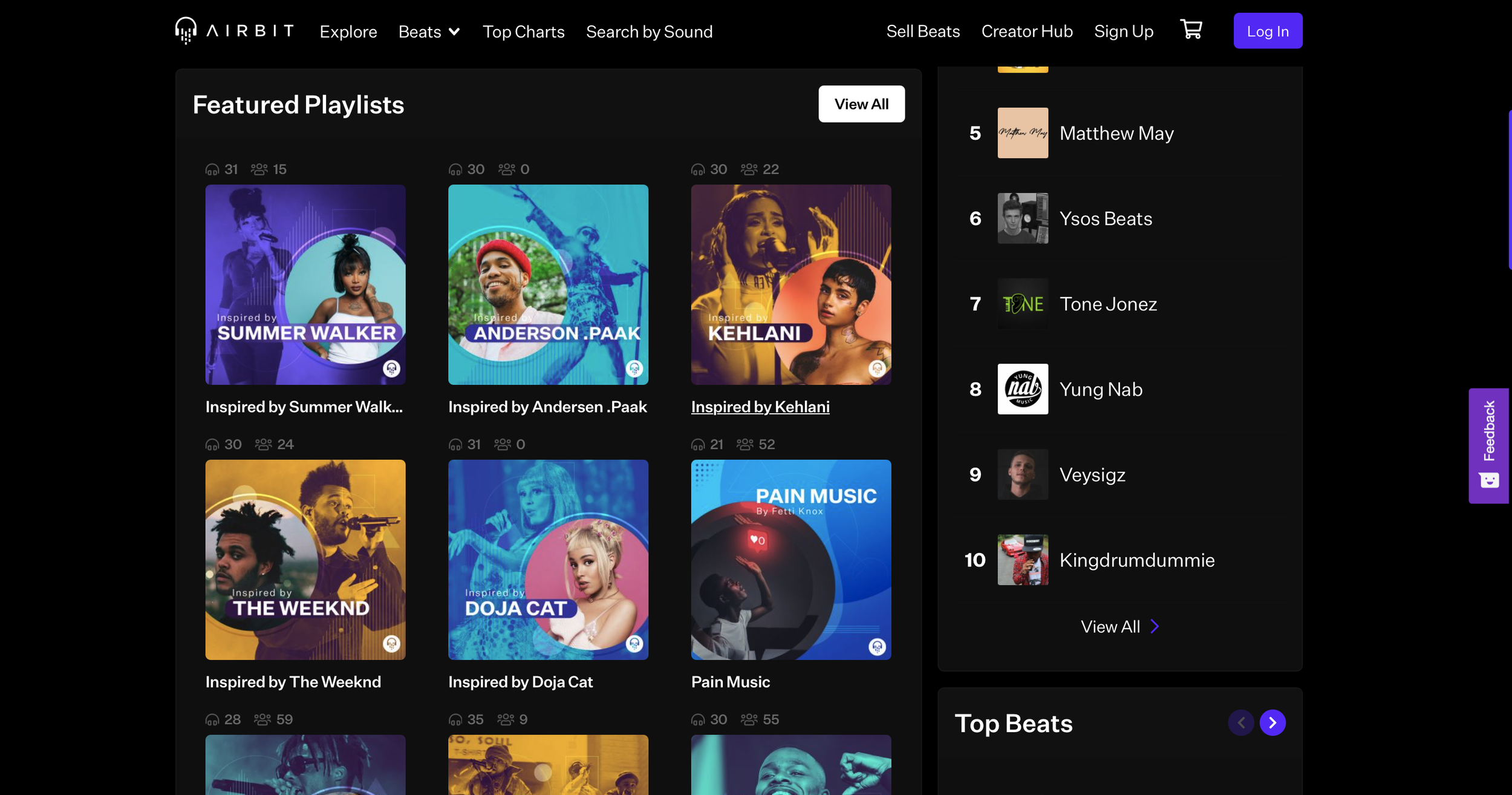The height and width of the screenshot is (795, 1512).
Task: Click Matthew May producer name
Action: (1116, 133)
